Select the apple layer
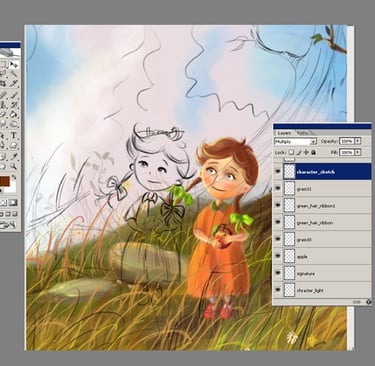This screenshot has height=366, width=375. (x=328, y=256)
